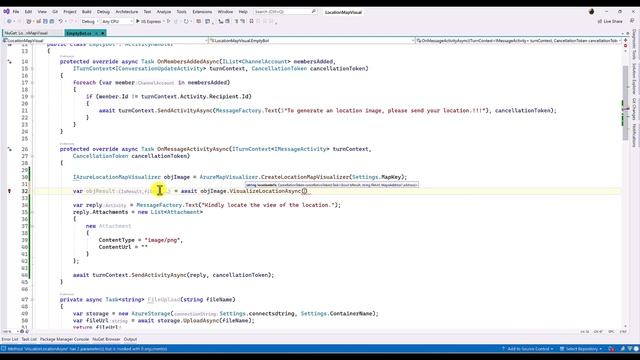Open the View menu
The height and width of the screenshot is (360, 640).
[42, 12]
